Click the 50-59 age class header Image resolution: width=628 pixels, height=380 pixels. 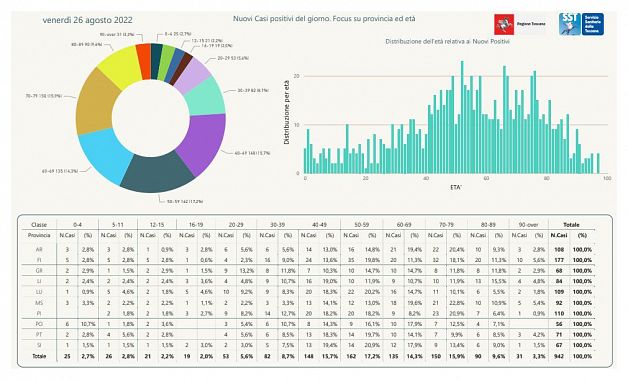pyautogui.click(x=362, y=225)
